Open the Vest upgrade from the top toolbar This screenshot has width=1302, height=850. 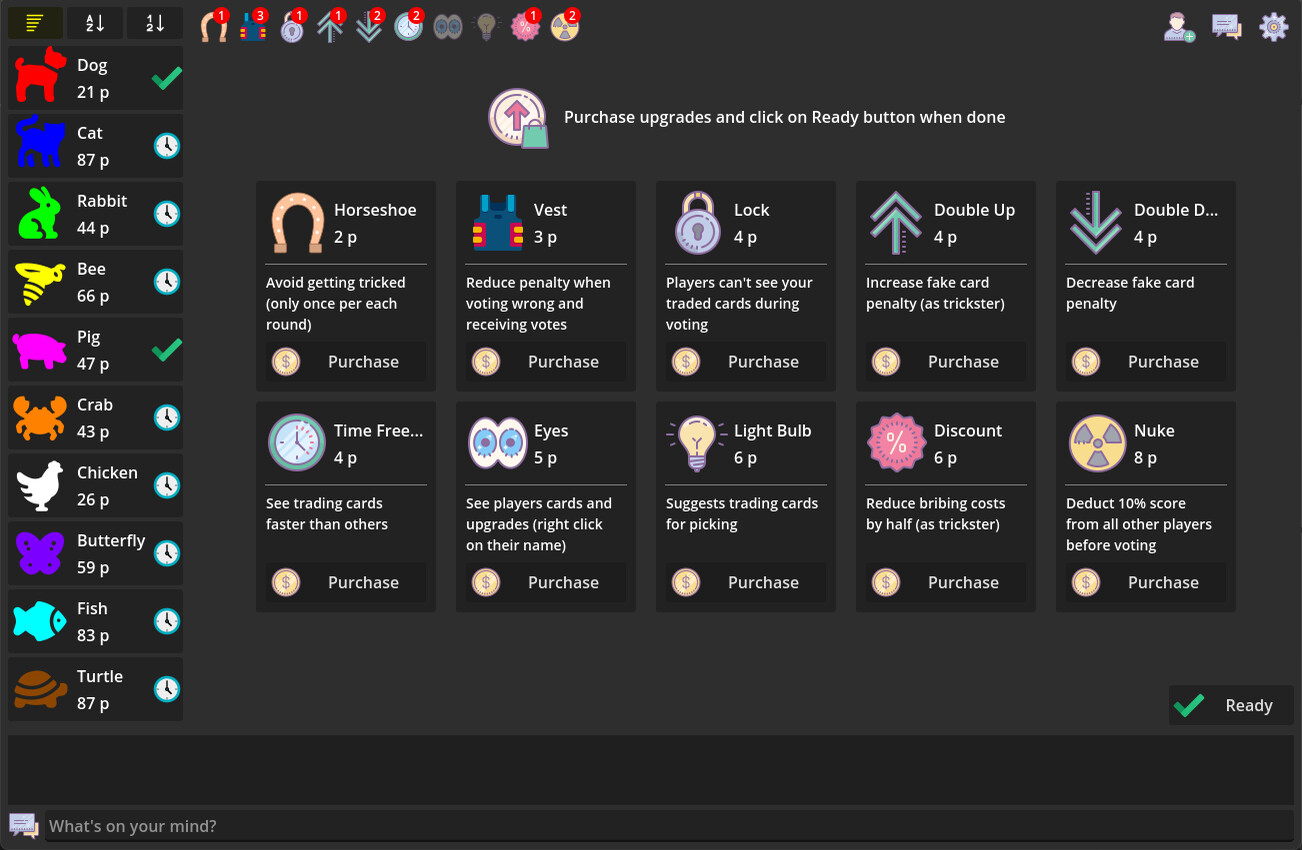coord(253,25)
